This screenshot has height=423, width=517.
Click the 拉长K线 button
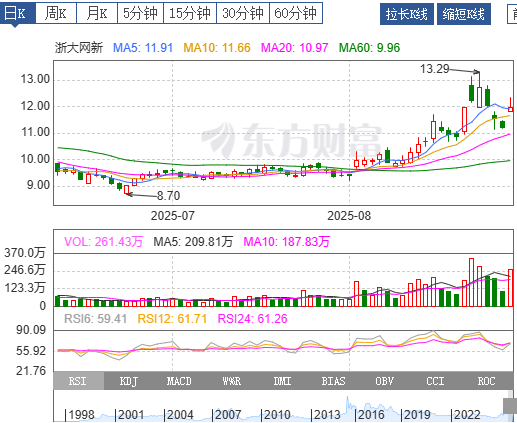407,14
